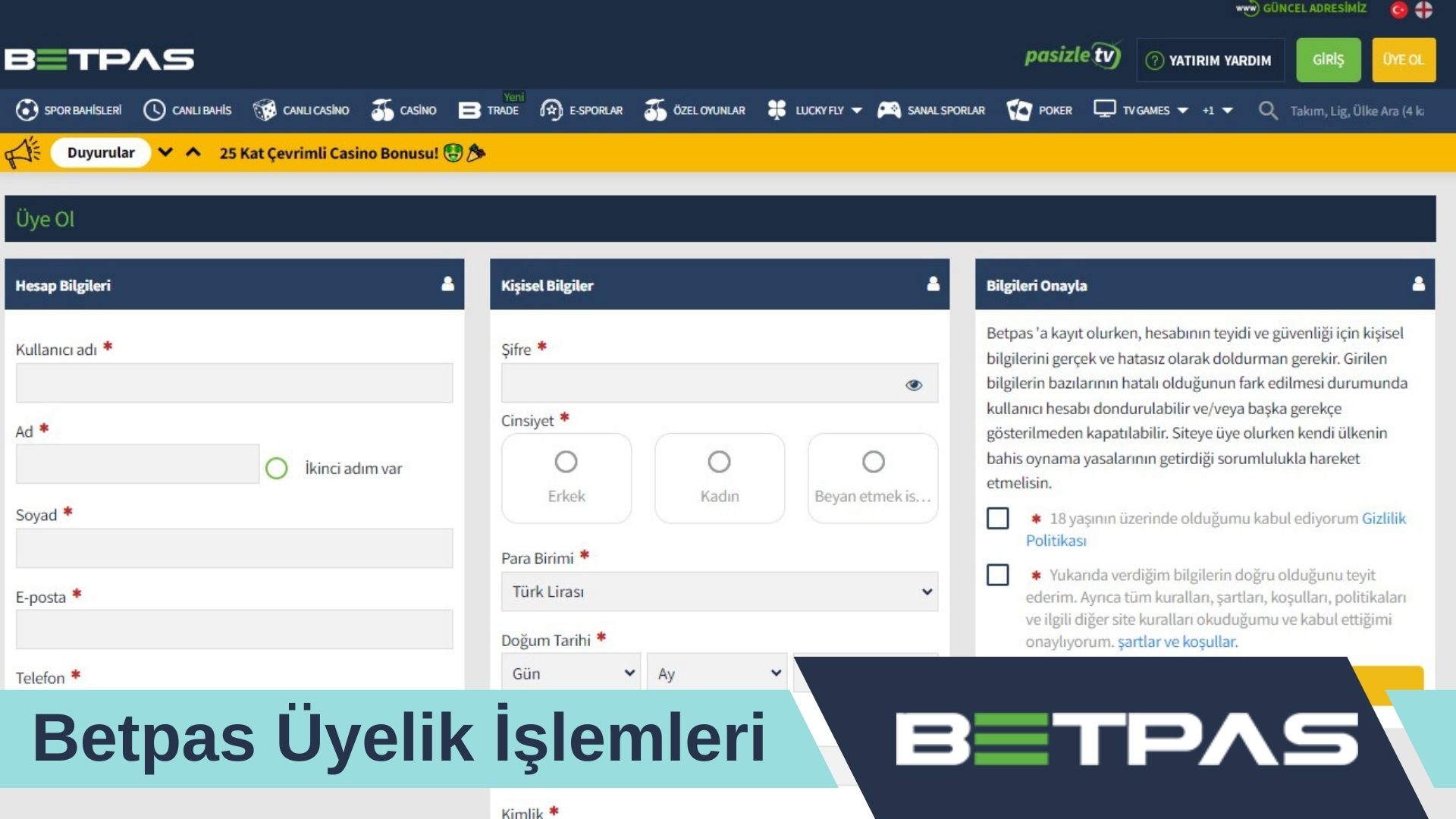Enable 18 yaşının üzerinde age confirmation checkbox
Image resolution: width=1456 pixels, height=819 pixels.
tap(997, 518)
